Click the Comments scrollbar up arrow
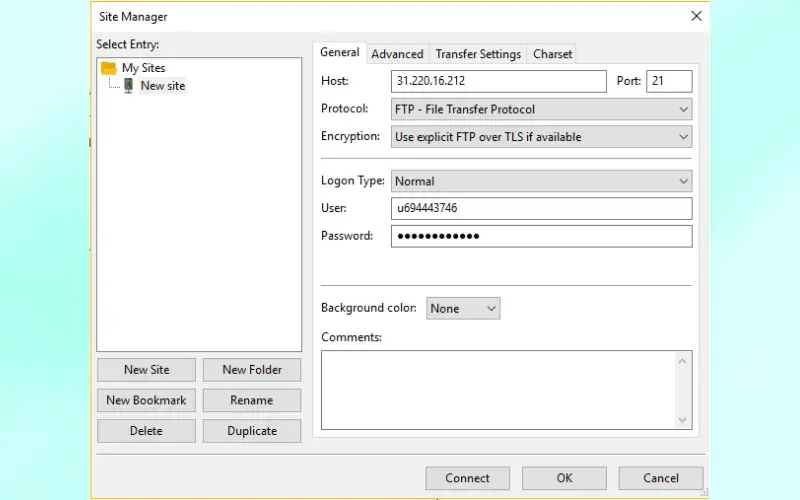Image resolution: width=800 pixels, height=500 pixels. [x=682, y=361]
